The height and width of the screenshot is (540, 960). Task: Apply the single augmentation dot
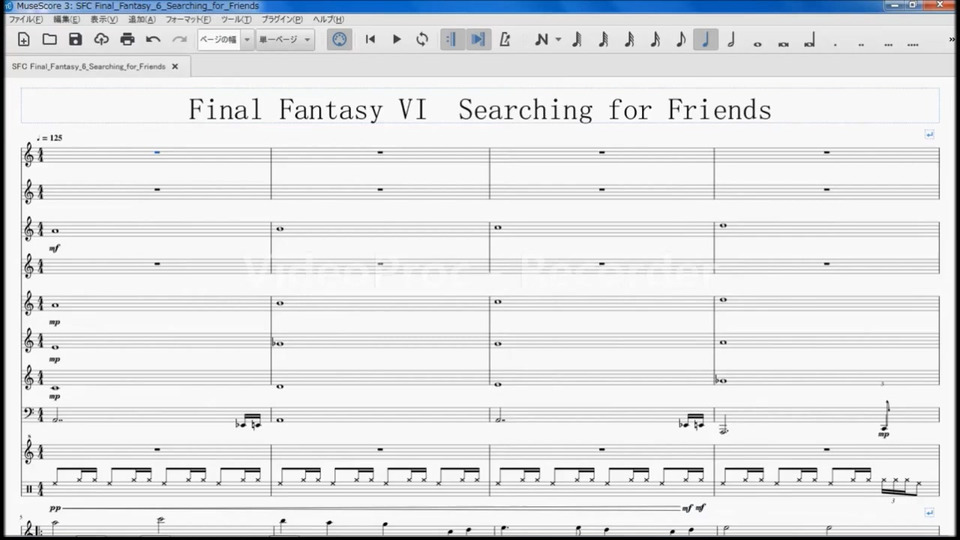pyautogui.click(x=835, y=43)
